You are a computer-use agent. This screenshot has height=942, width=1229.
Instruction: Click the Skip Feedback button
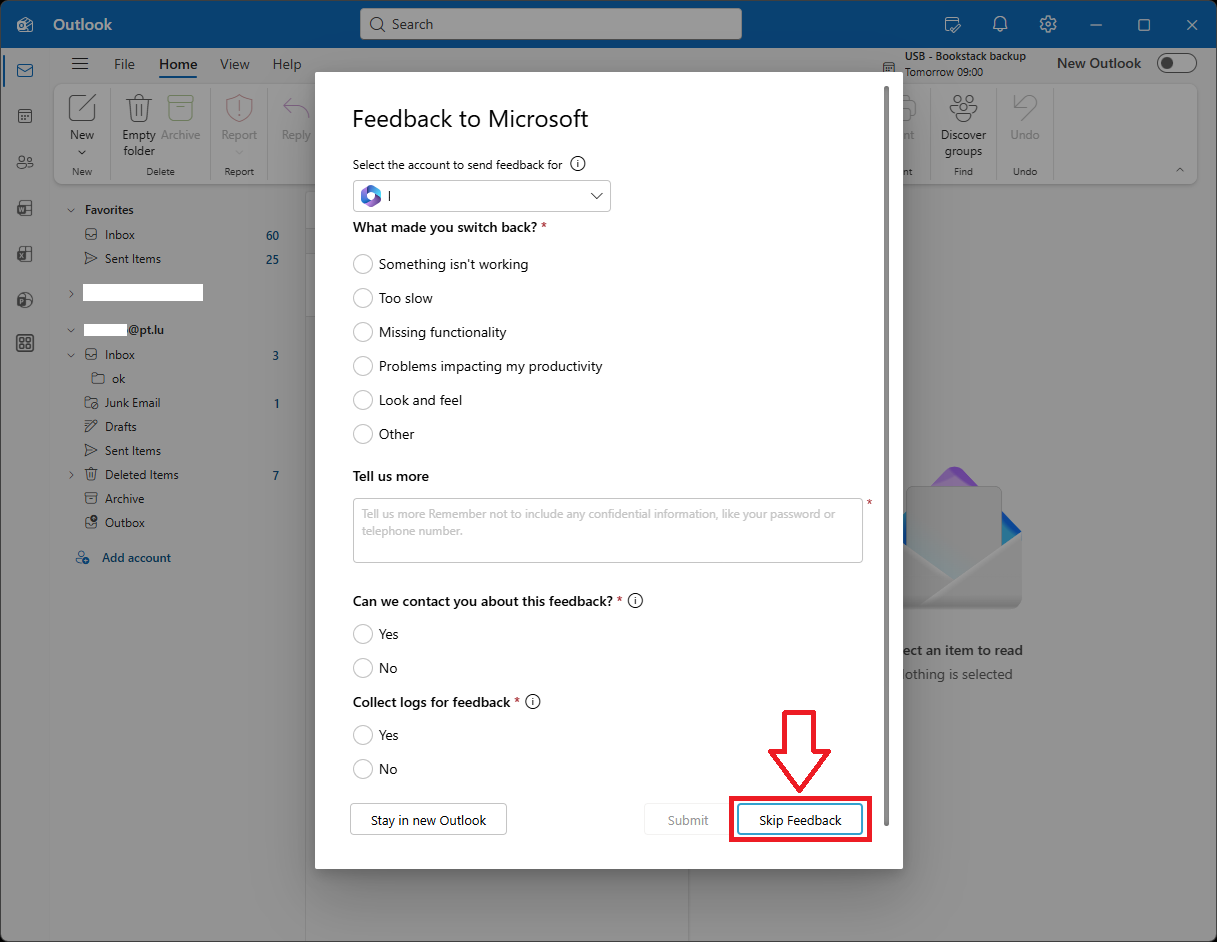pos(800,820)
